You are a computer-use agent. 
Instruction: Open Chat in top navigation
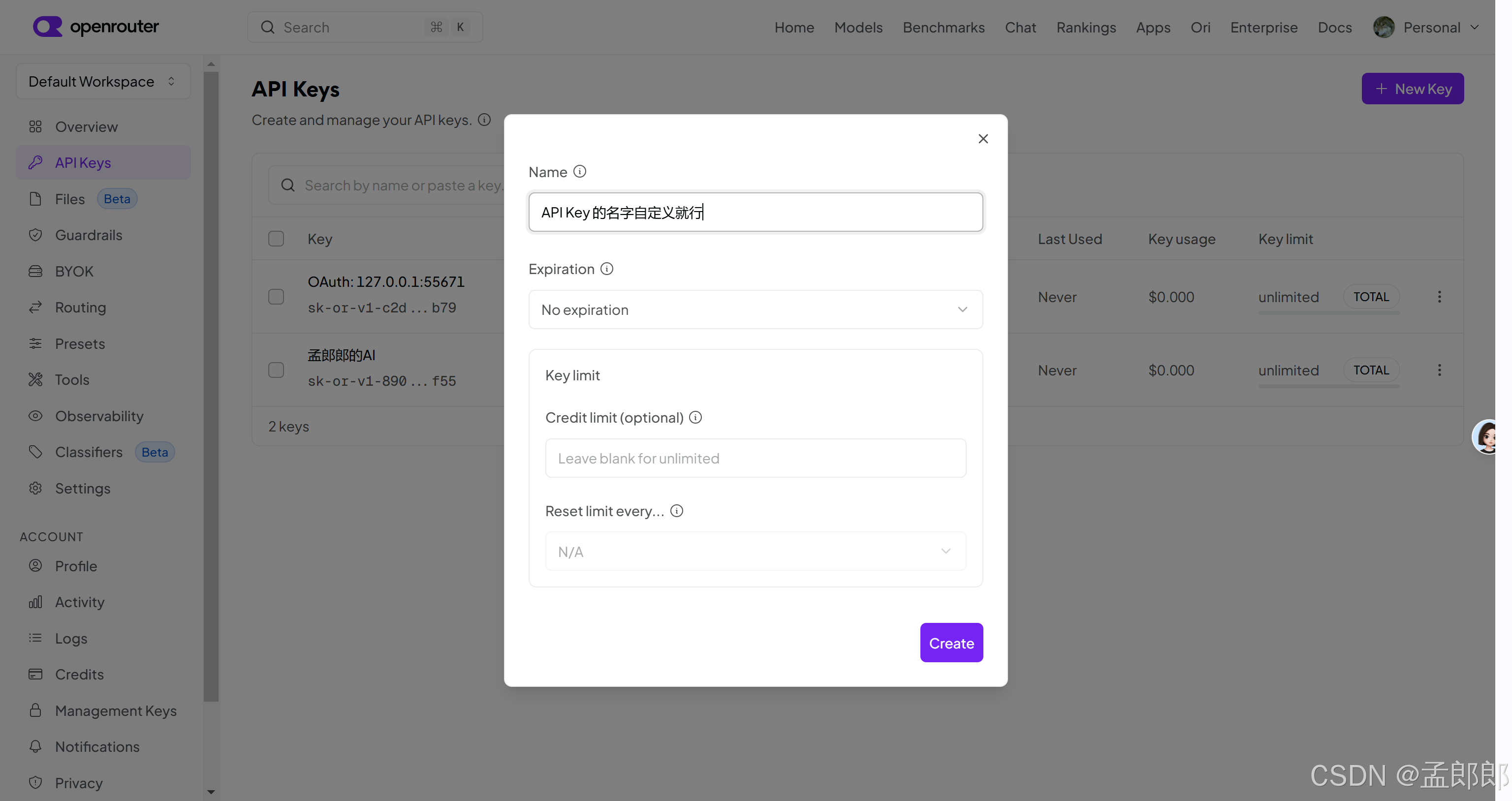tap(1020, 27)
